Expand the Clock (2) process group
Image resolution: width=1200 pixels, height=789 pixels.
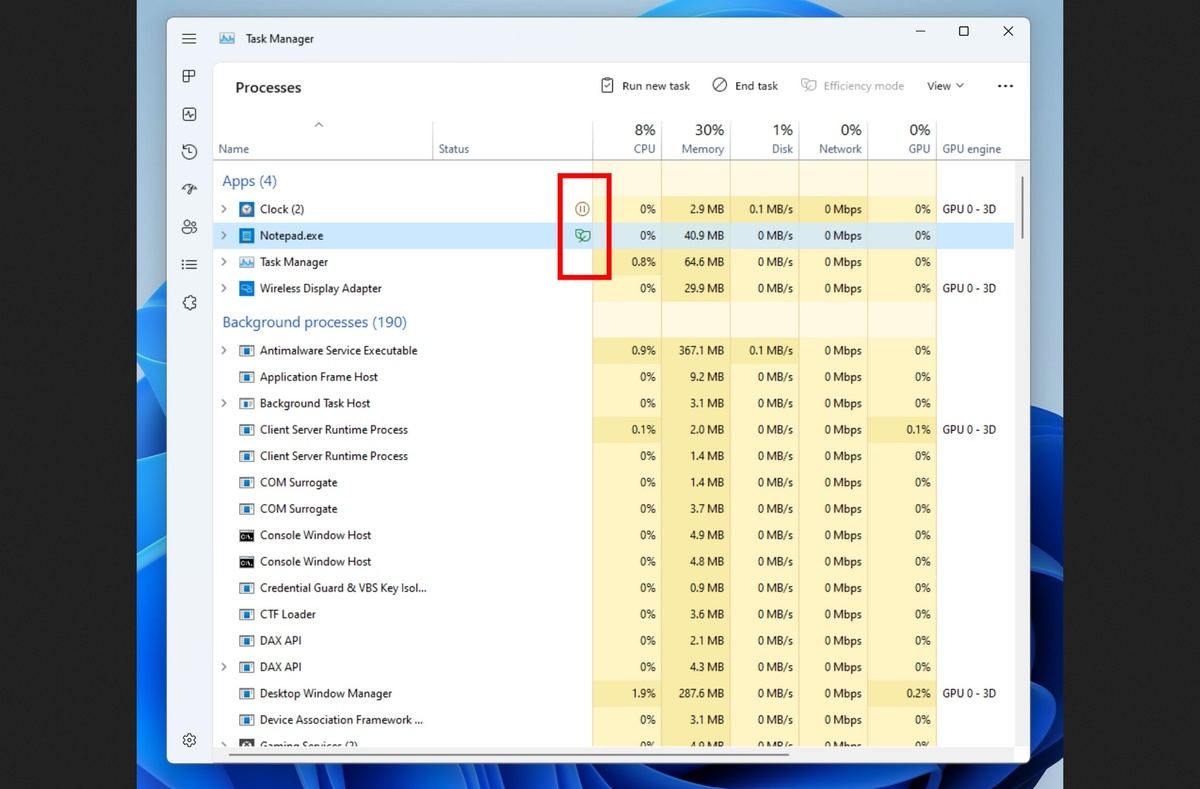(x=224, y=209)
